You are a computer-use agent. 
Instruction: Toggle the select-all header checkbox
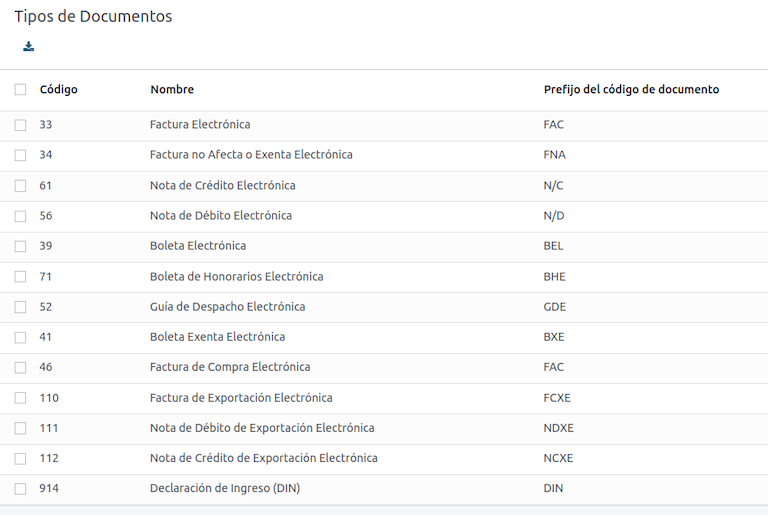(x=20, y=90)
